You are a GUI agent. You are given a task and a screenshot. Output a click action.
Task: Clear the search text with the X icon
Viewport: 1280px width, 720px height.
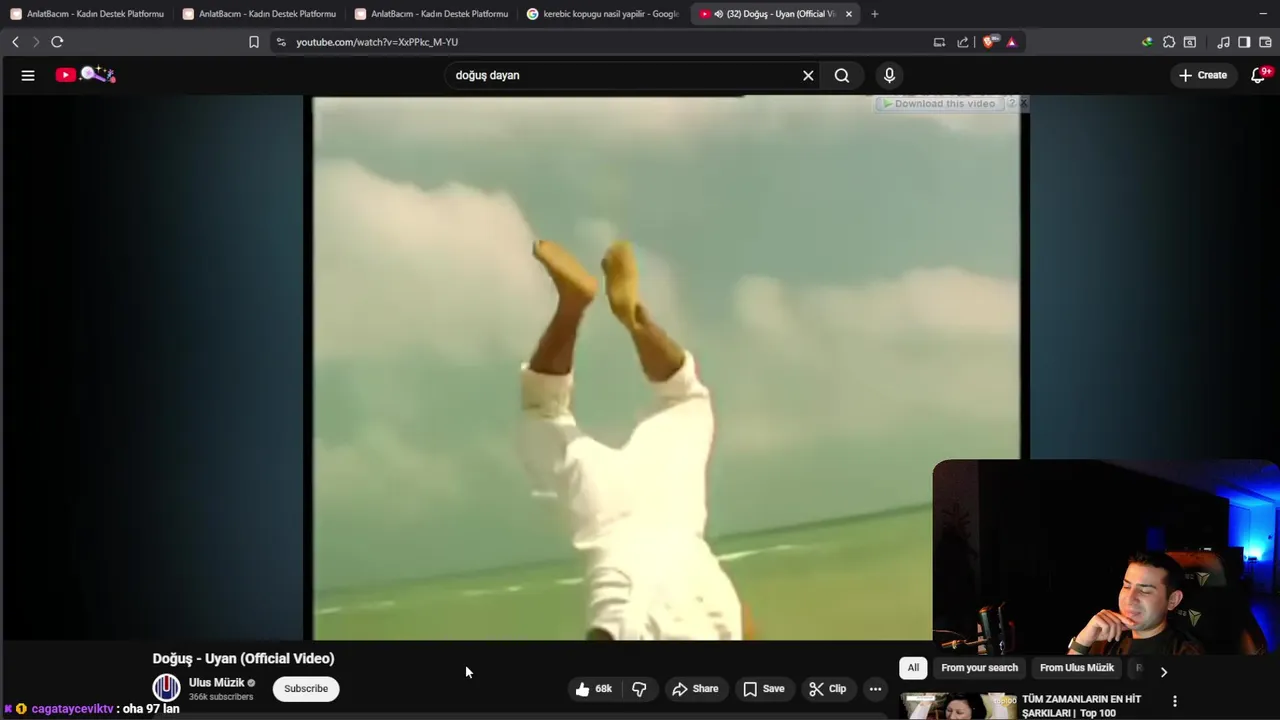tap(808, 75)
